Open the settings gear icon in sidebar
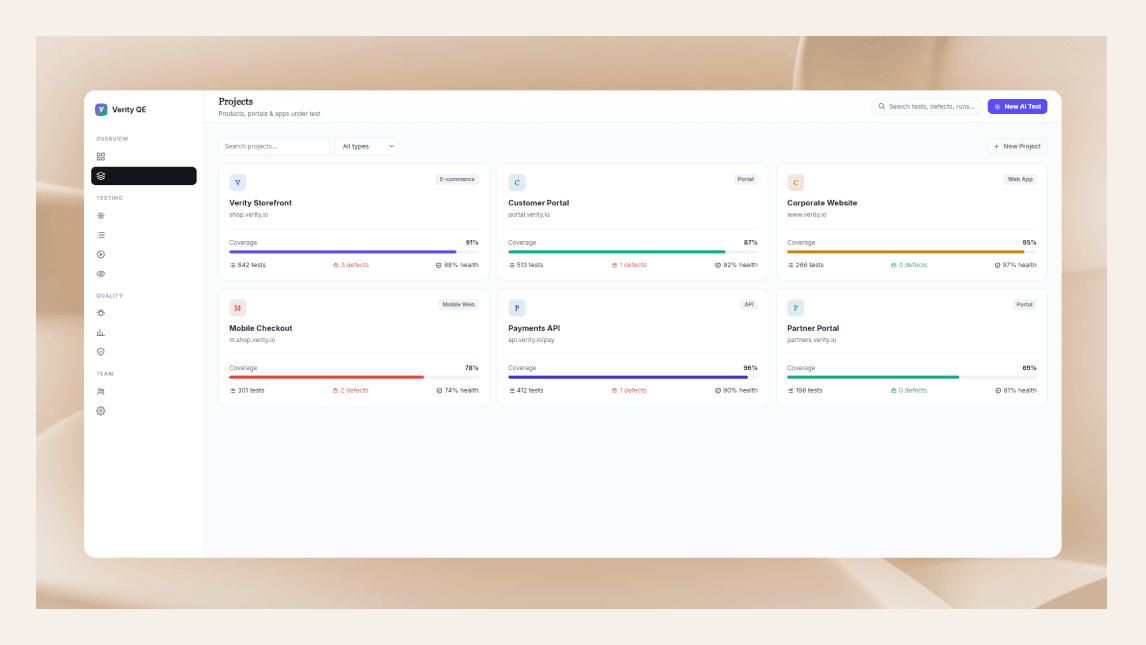 (101, 411)
